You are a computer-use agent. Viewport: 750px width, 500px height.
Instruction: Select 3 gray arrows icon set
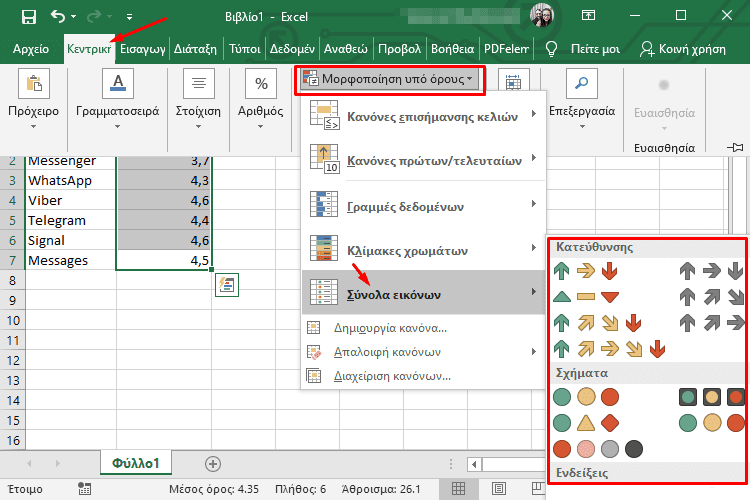[x=712, y=271]
